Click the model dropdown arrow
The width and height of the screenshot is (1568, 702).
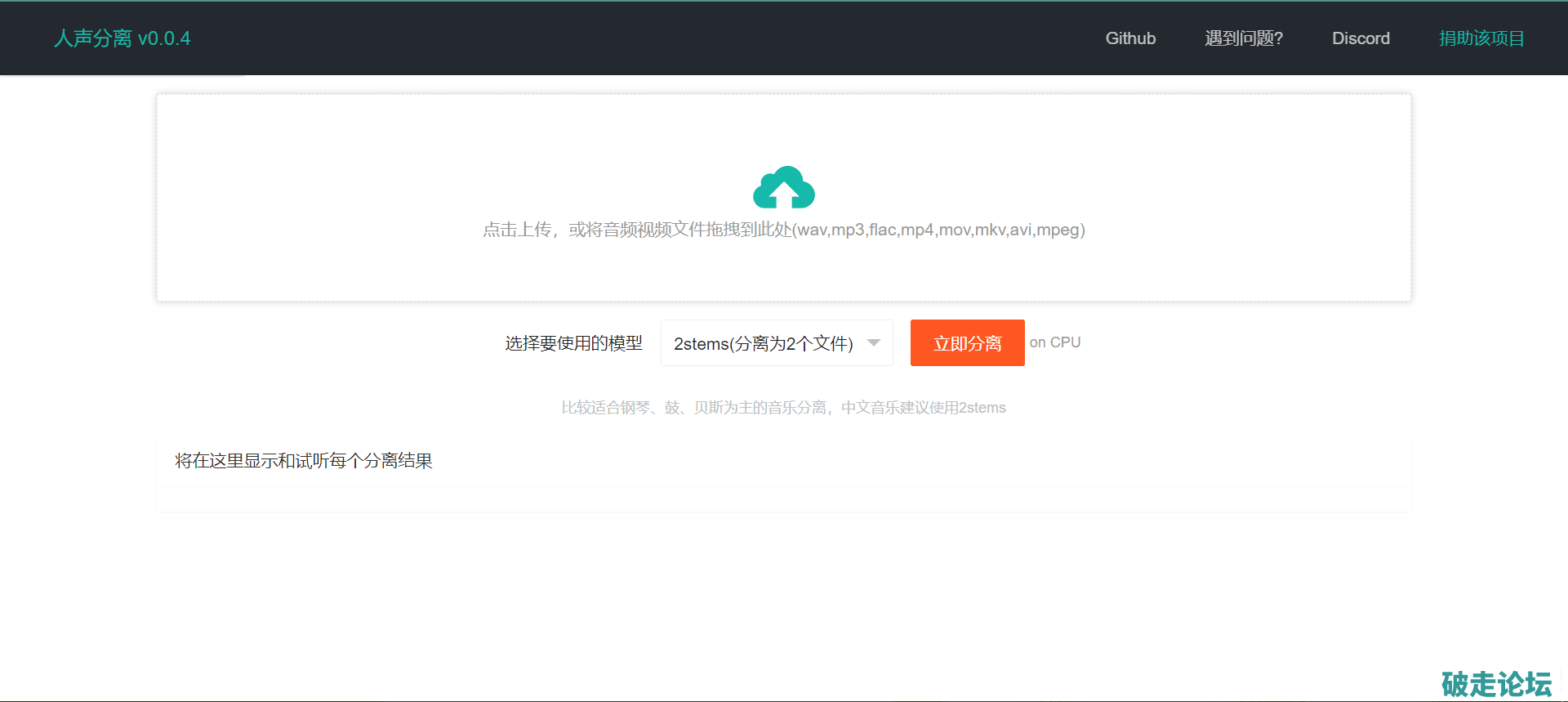click(x=874, y=343)
